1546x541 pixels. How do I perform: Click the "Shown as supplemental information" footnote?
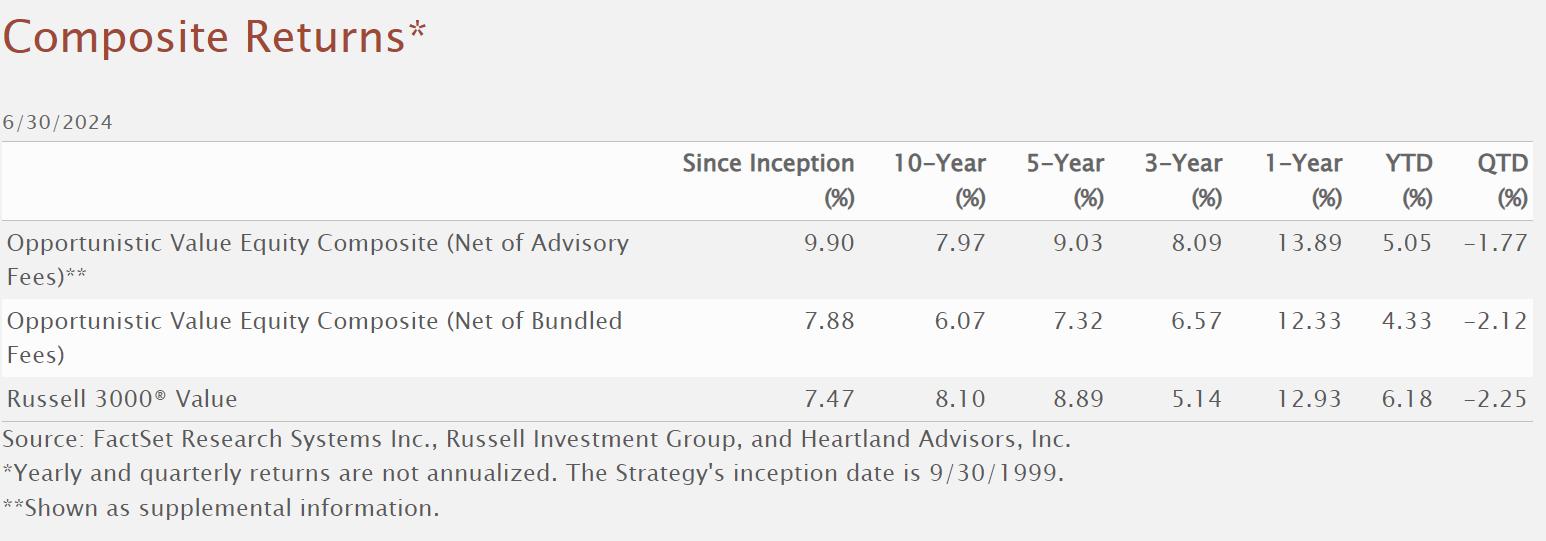coord(221,507)
